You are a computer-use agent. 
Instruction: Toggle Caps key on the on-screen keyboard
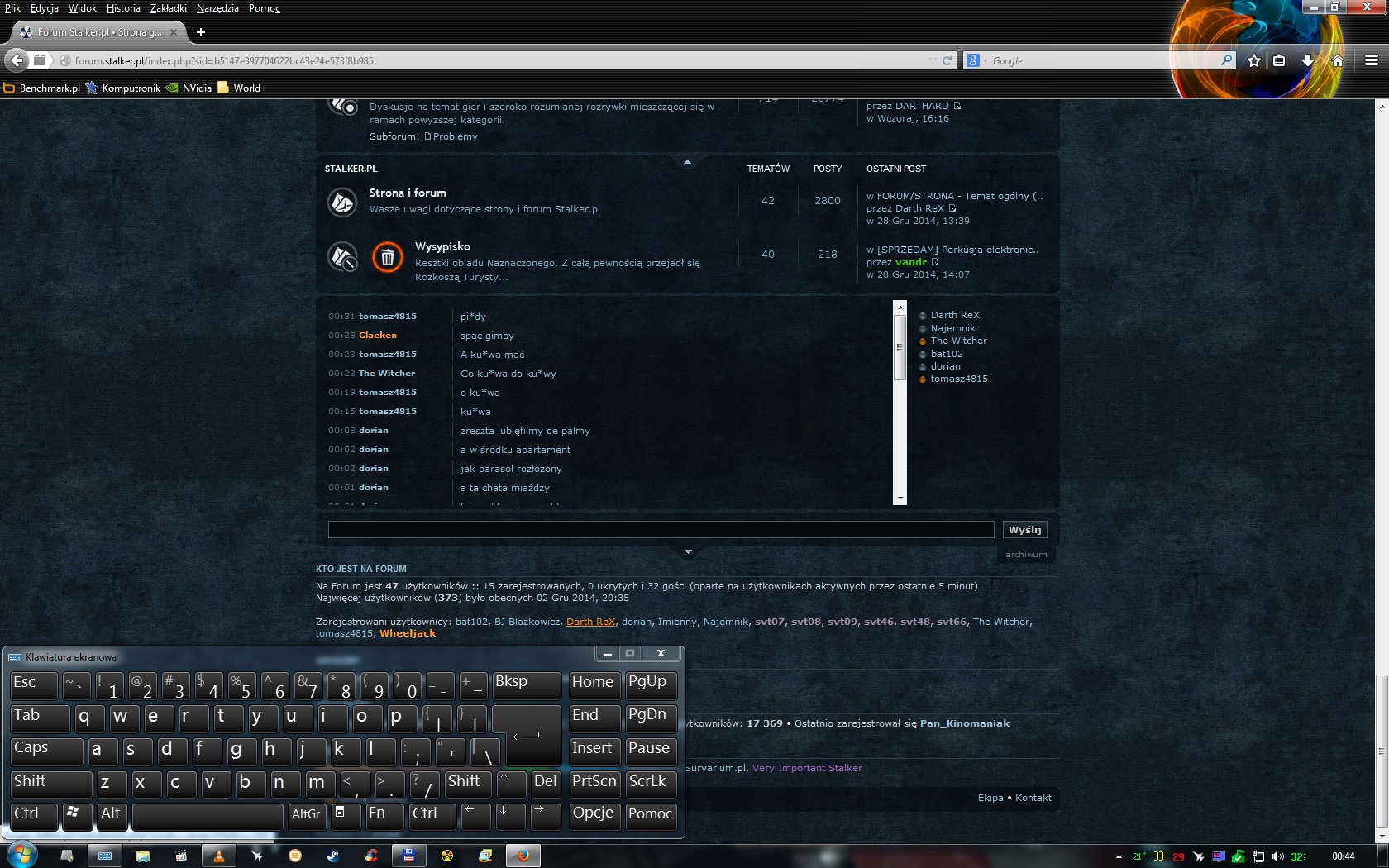(46, 750)
